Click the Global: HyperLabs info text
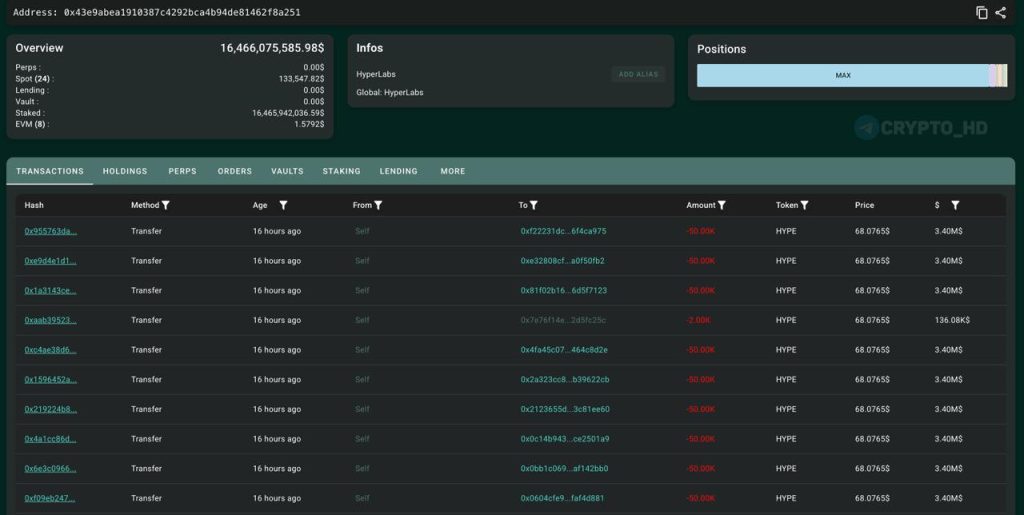This screenshot has width=1024, height=515. tap(390, 93)
